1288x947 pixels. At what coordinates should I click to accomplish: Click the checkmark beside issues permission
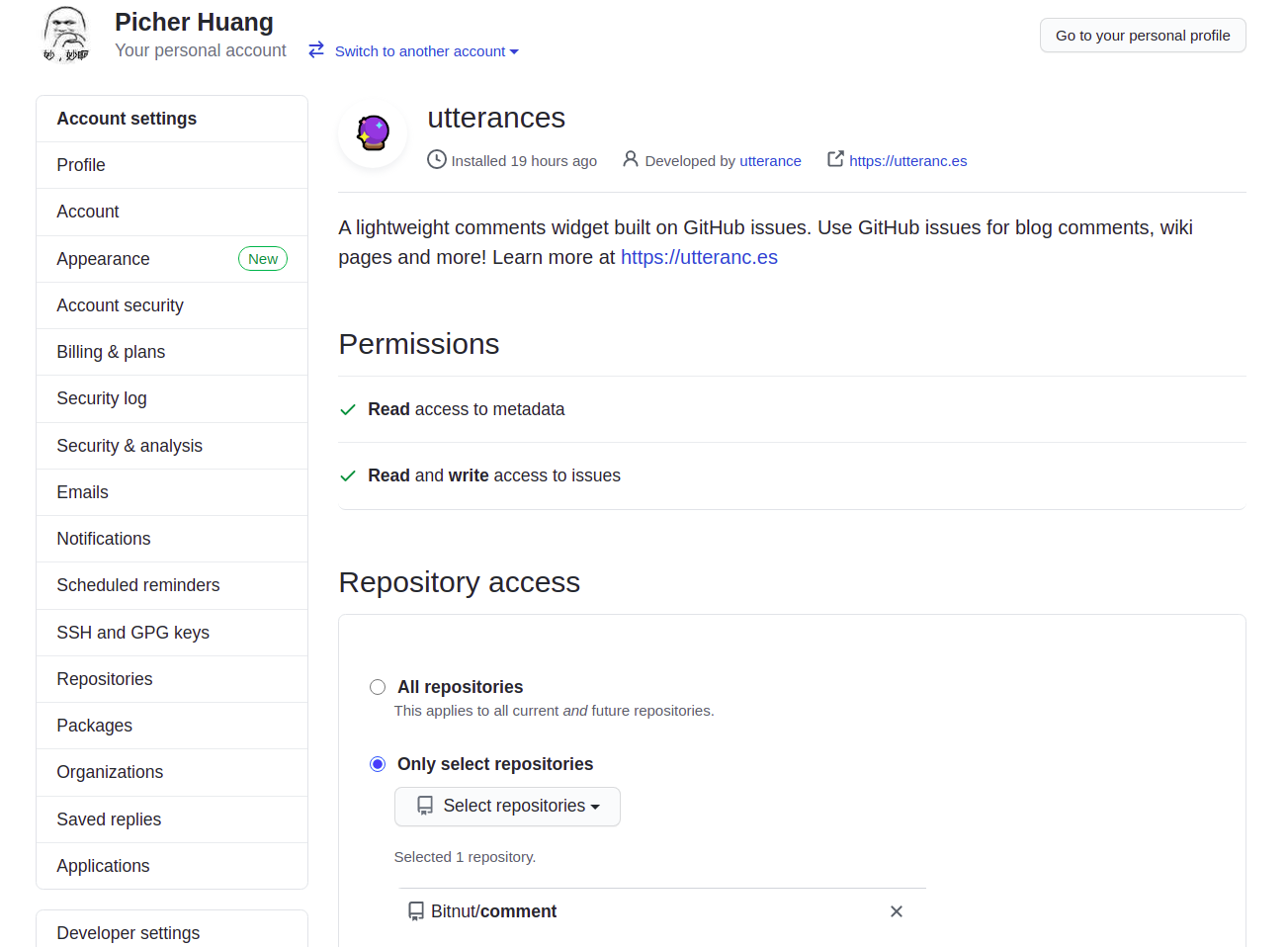click(x=348, y=475)
